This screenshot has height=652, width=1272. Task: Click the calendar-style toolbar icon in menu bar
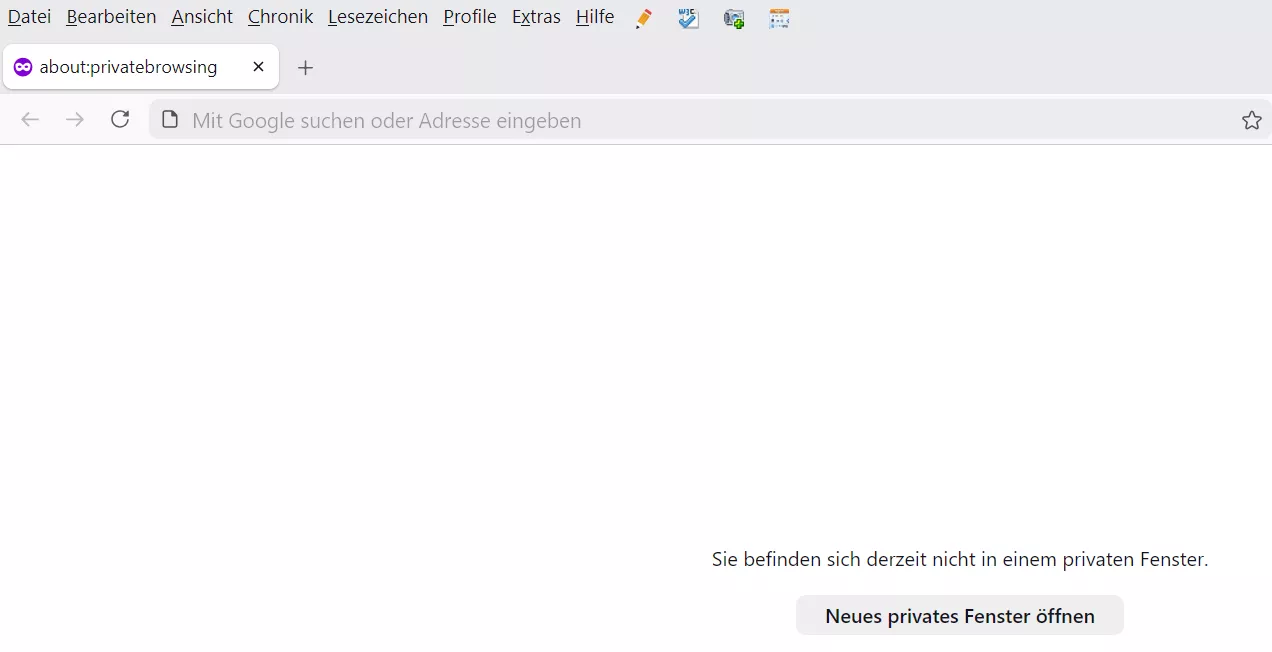click(779, 18)
